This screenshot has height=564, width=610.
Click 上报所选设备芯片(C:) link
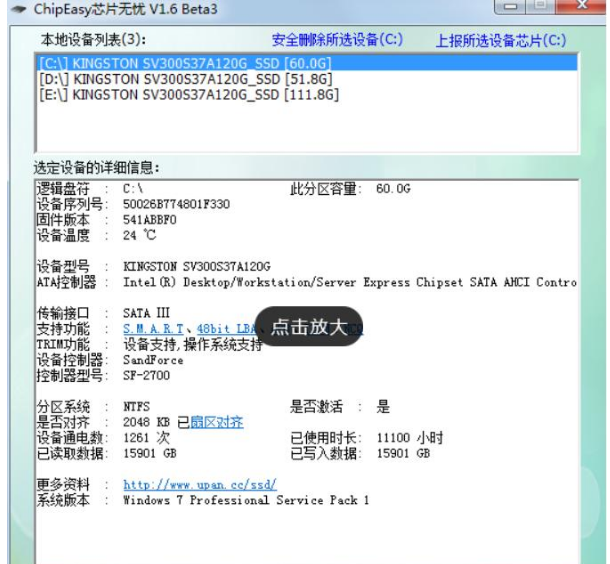click(501, 40)
